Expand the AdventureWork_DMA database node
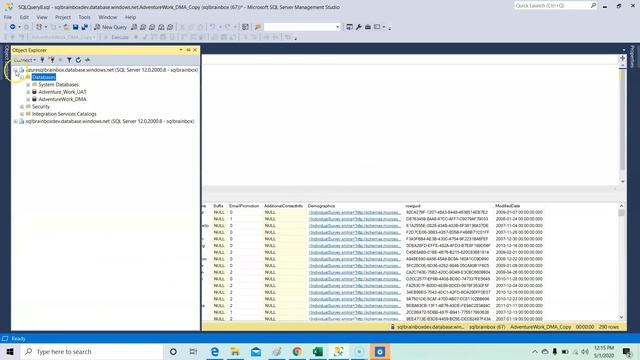The width and height of the screenshot is (640, 360). pos(28,99)
